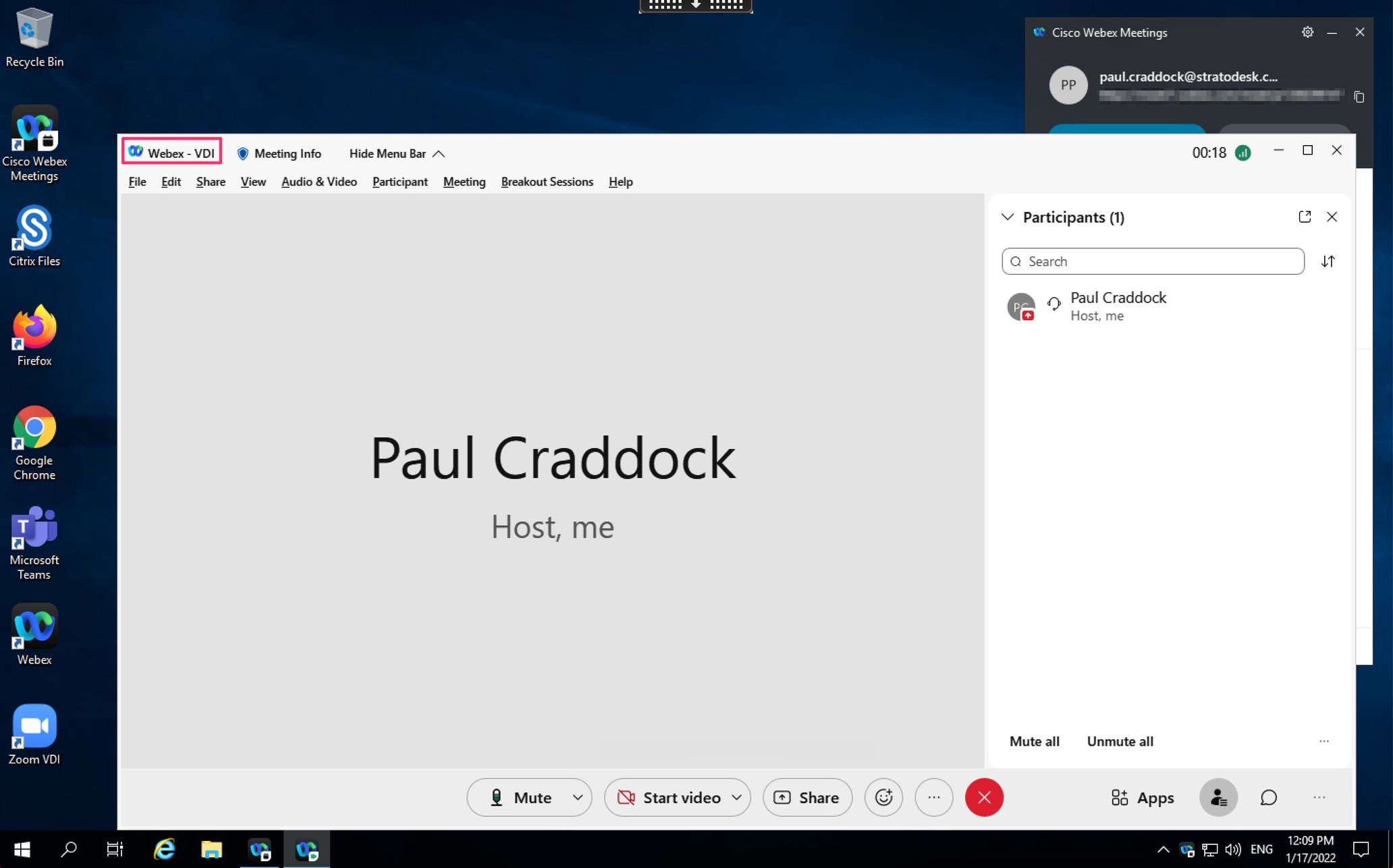The image size is (1393, 868).
Task: Open the Breakout Sessions menu
Action: coord(547,182)
